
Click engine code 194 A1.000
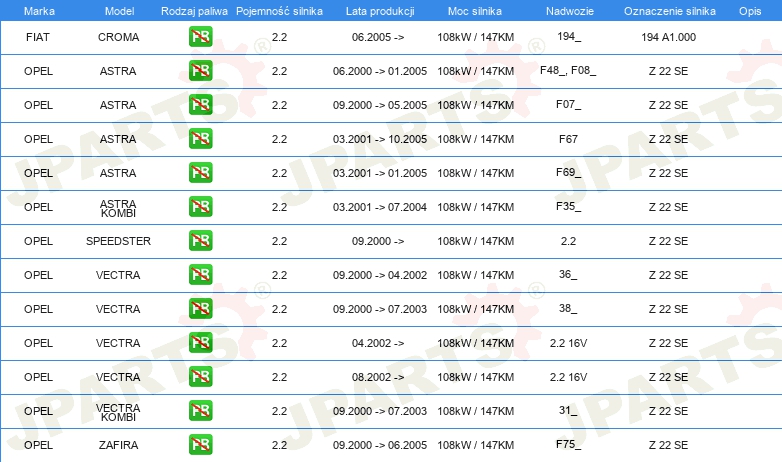pos(668,37)
